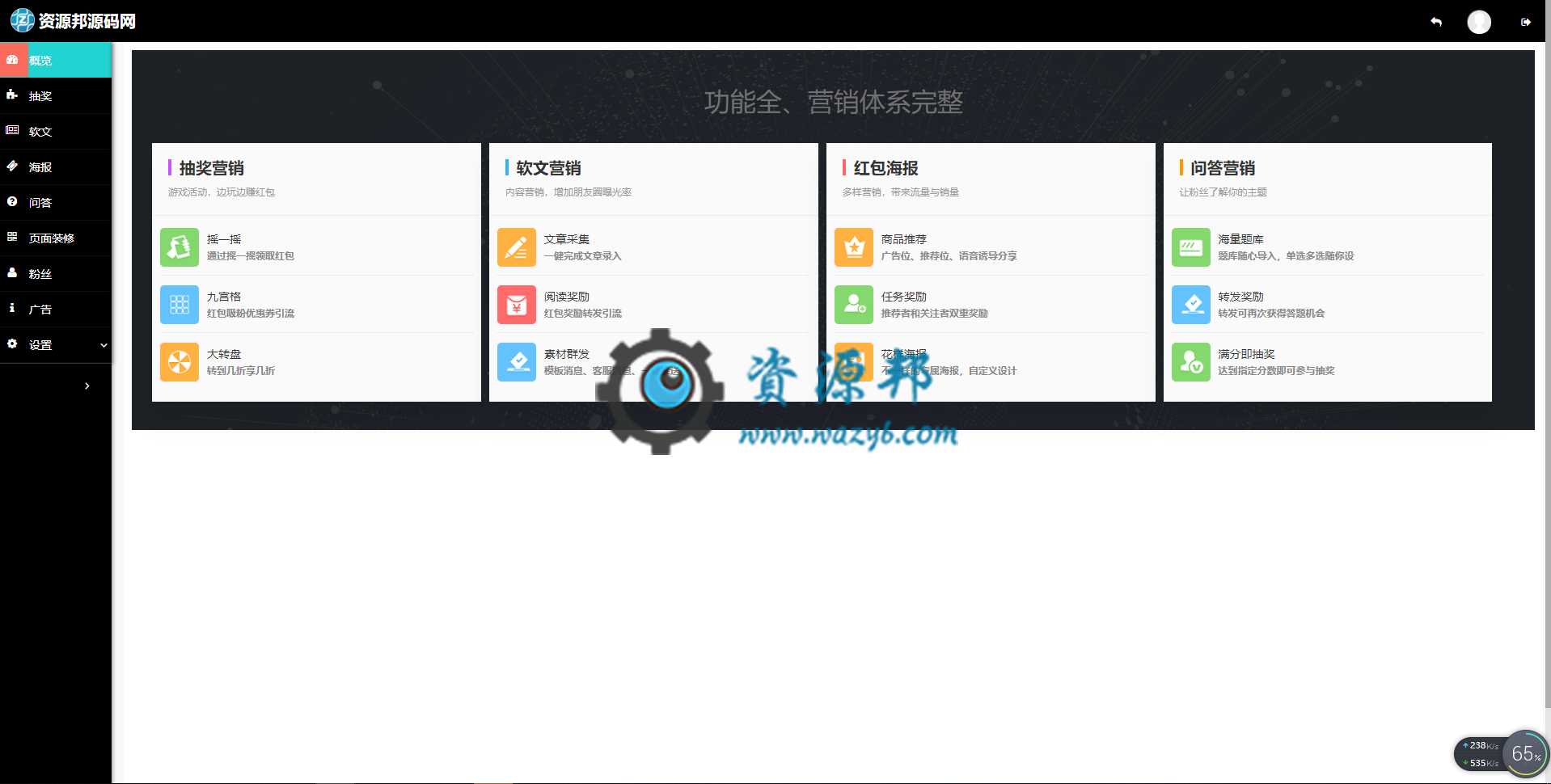The width and height of the screenshot is (1551, 784).
Task: Open the 商品推荐 feature link
Action: 904,239
